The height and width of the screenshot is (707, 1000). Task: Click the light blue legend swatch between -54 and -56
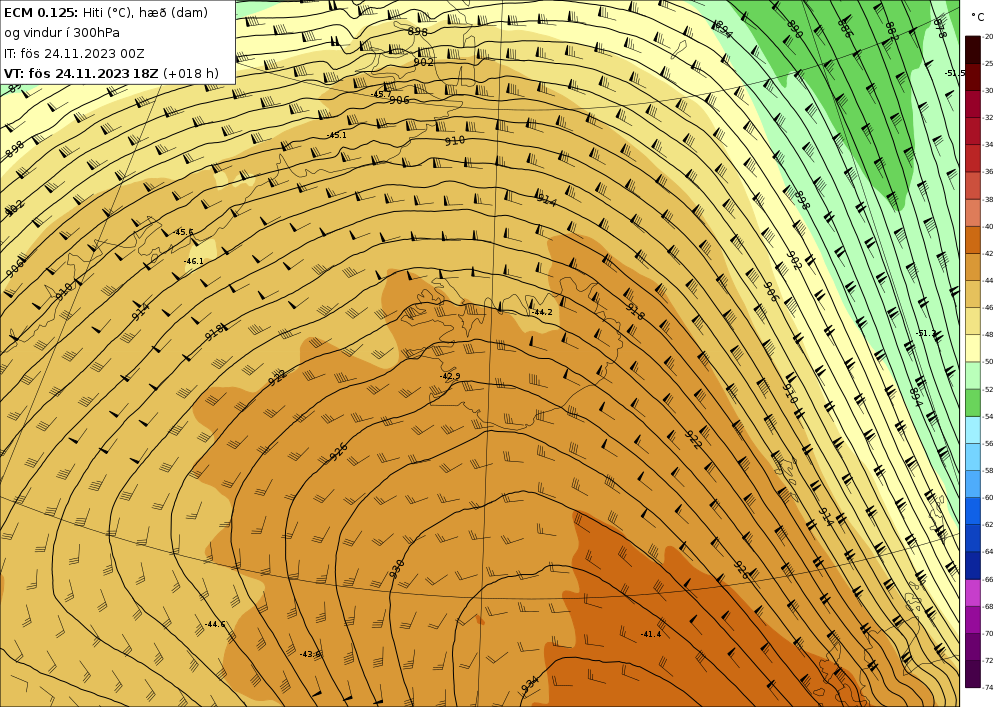(x=973, y=430)
